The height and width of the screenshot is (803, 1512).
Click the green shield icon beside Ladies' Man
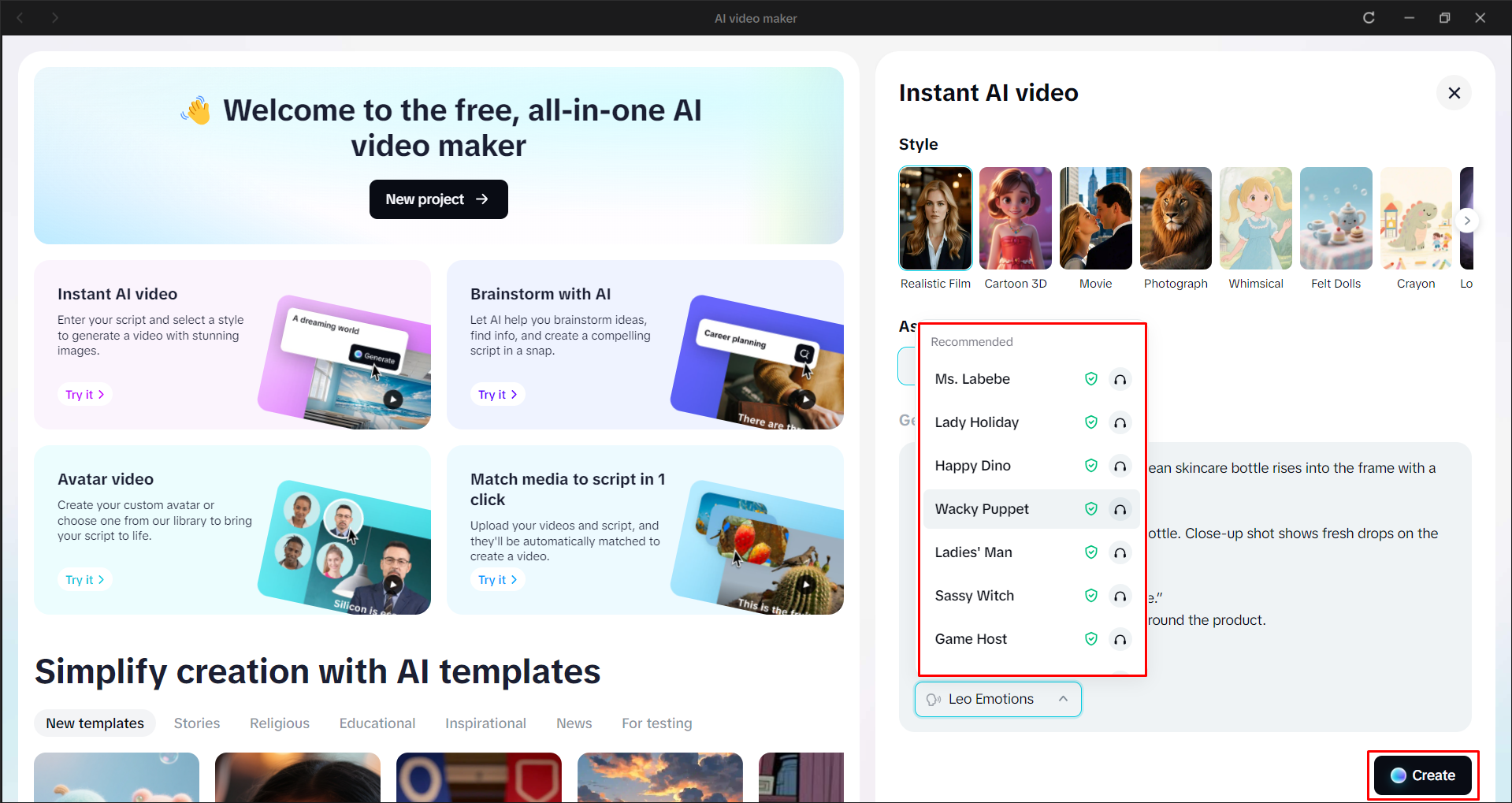coord(1091,552)
